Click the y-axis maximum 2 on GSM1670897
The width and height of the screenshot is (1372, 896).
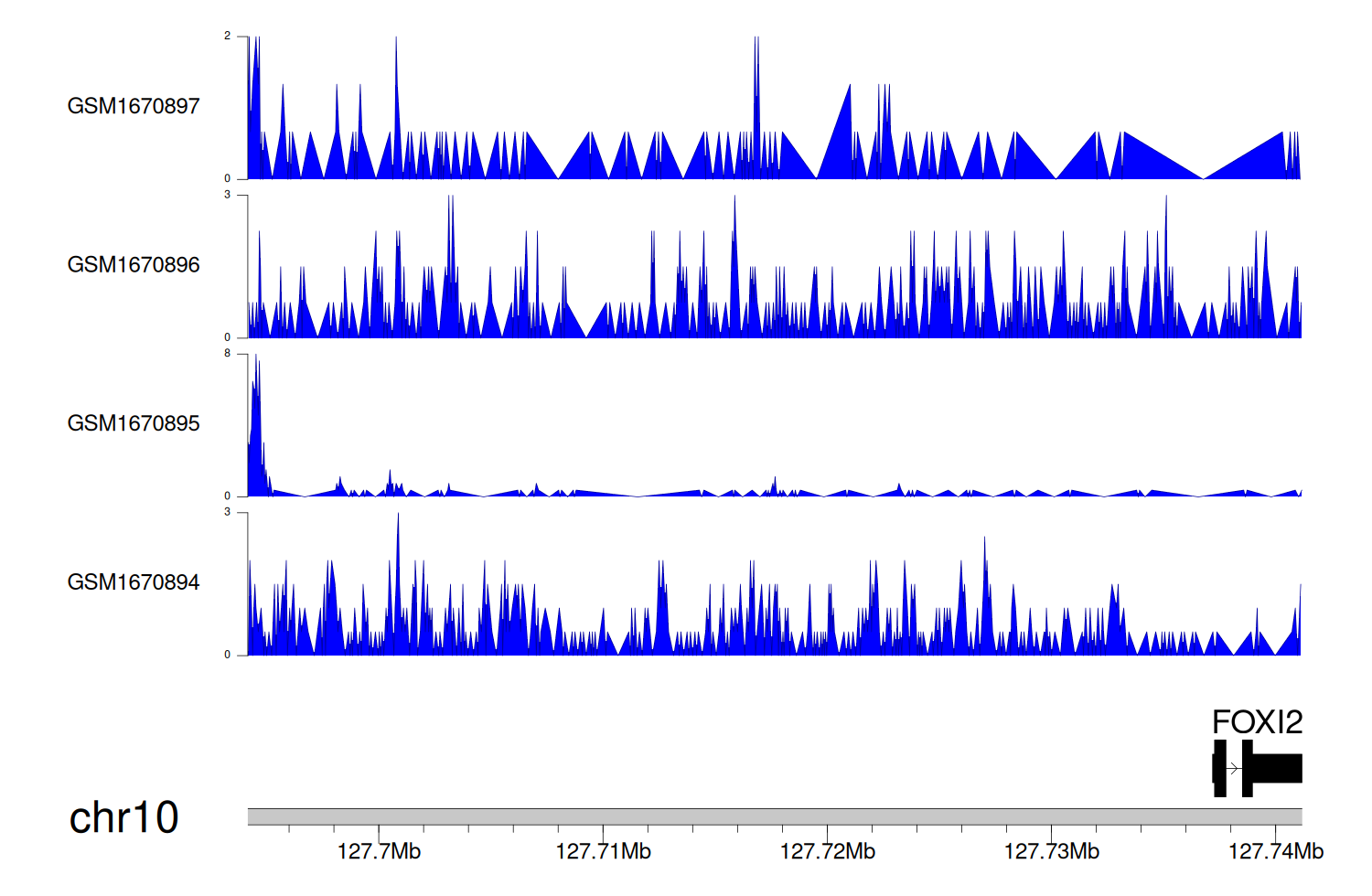tap(228, 37)
